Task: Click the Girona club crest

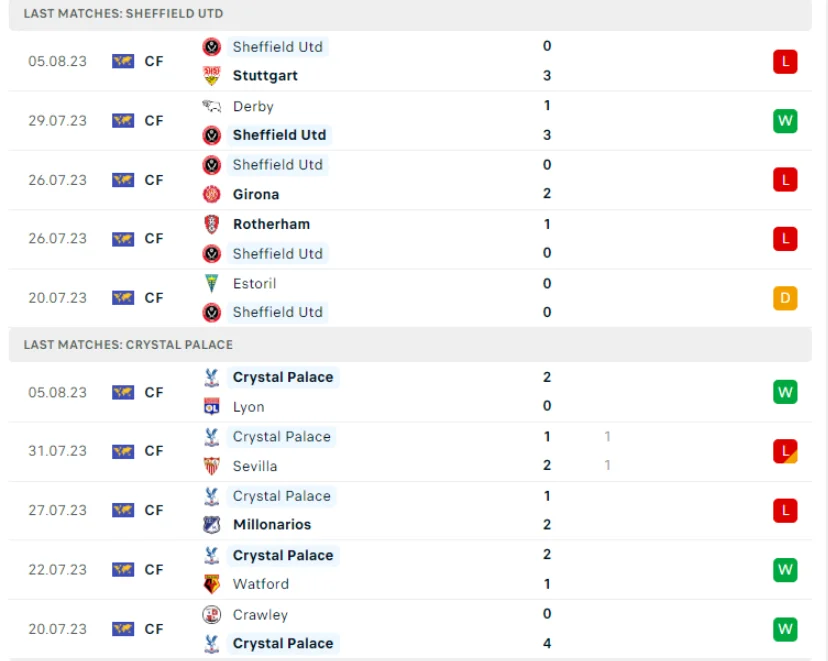Action: [211, 194]
